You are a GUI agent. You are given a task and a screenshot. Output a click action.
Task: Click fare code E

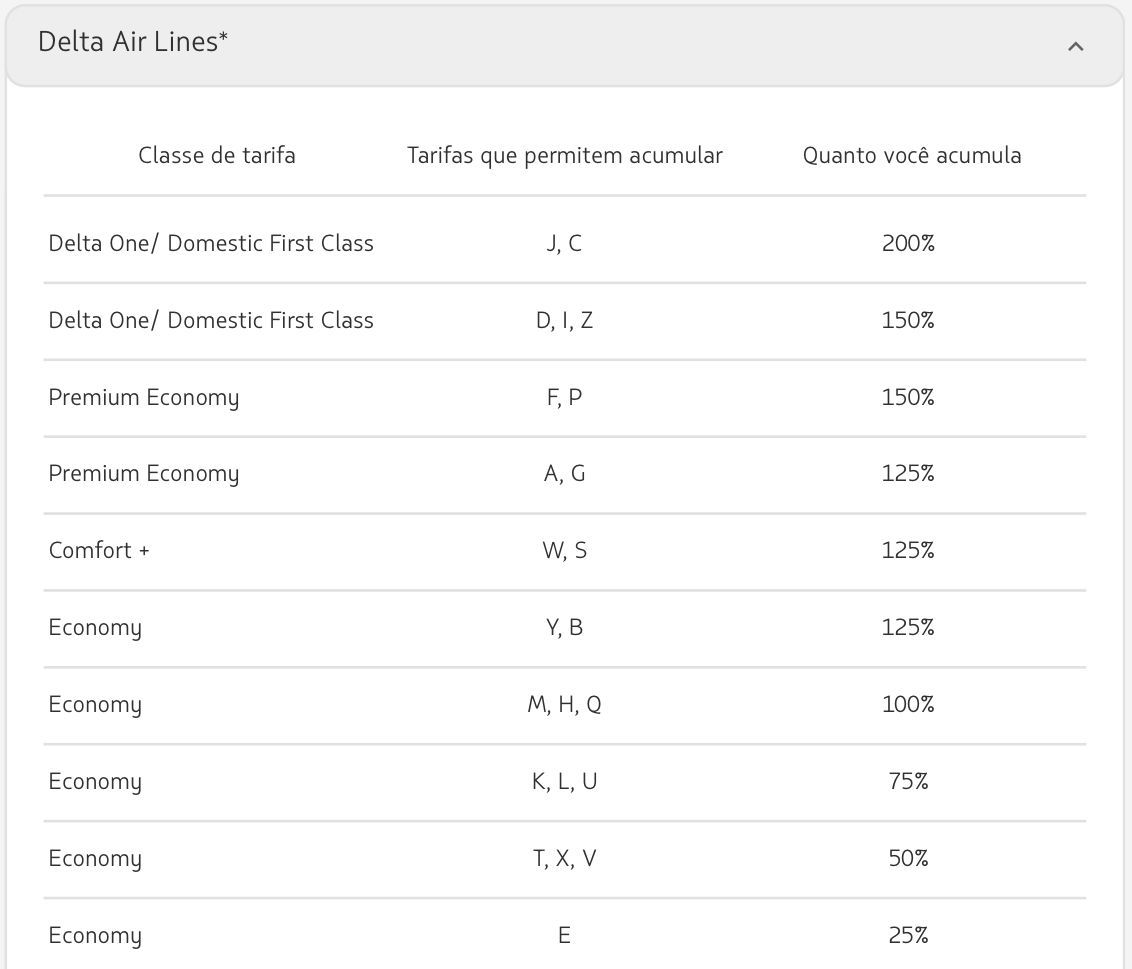(565, 936)
